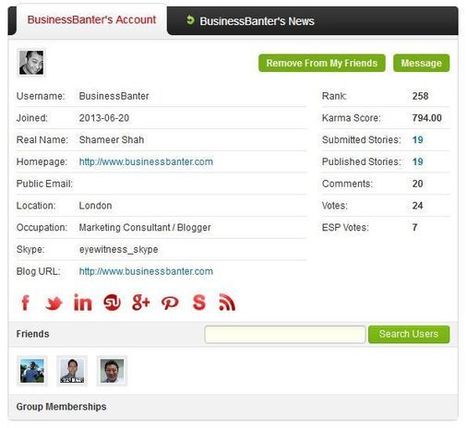Click the Search Users button

click(x=409, y=334)
